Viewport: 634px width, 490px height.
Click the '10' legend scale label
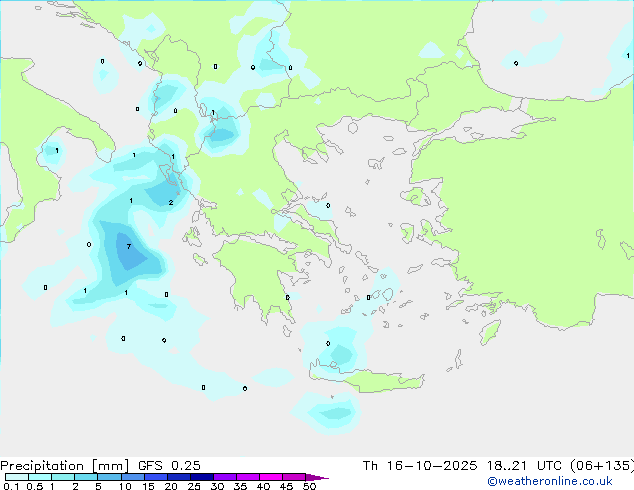point(125,486)
